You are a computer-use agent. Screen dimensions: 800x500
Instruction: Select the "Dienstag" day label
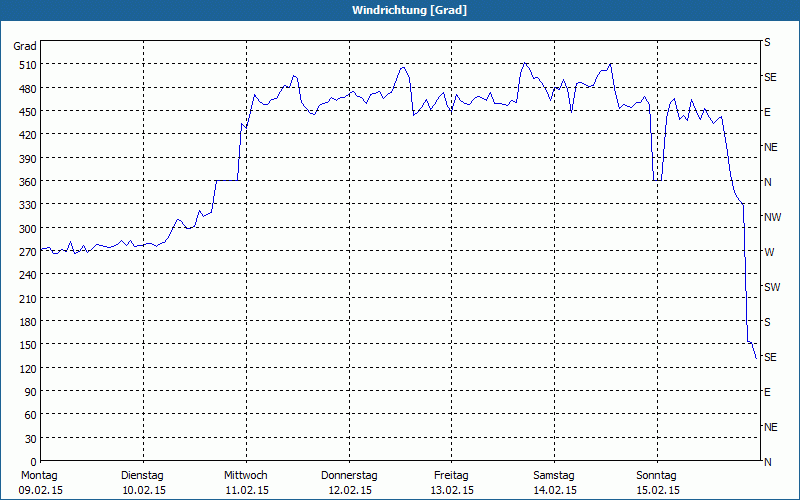click(x=142, y=476)
